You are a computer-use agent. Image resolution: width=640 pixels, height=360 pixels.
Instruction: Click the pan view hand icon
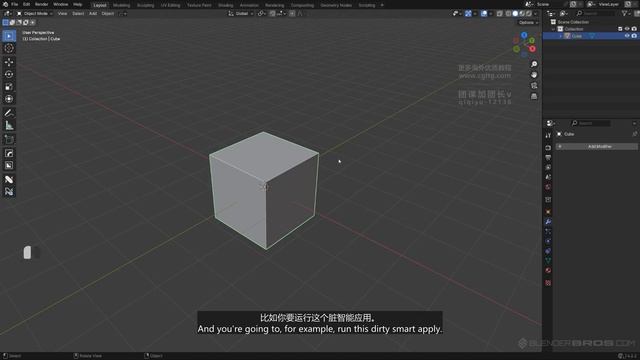534,75
